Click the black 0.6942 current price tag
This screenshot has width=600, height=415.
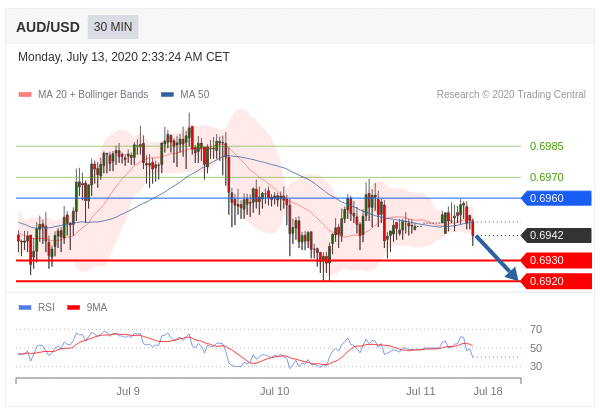556,235
